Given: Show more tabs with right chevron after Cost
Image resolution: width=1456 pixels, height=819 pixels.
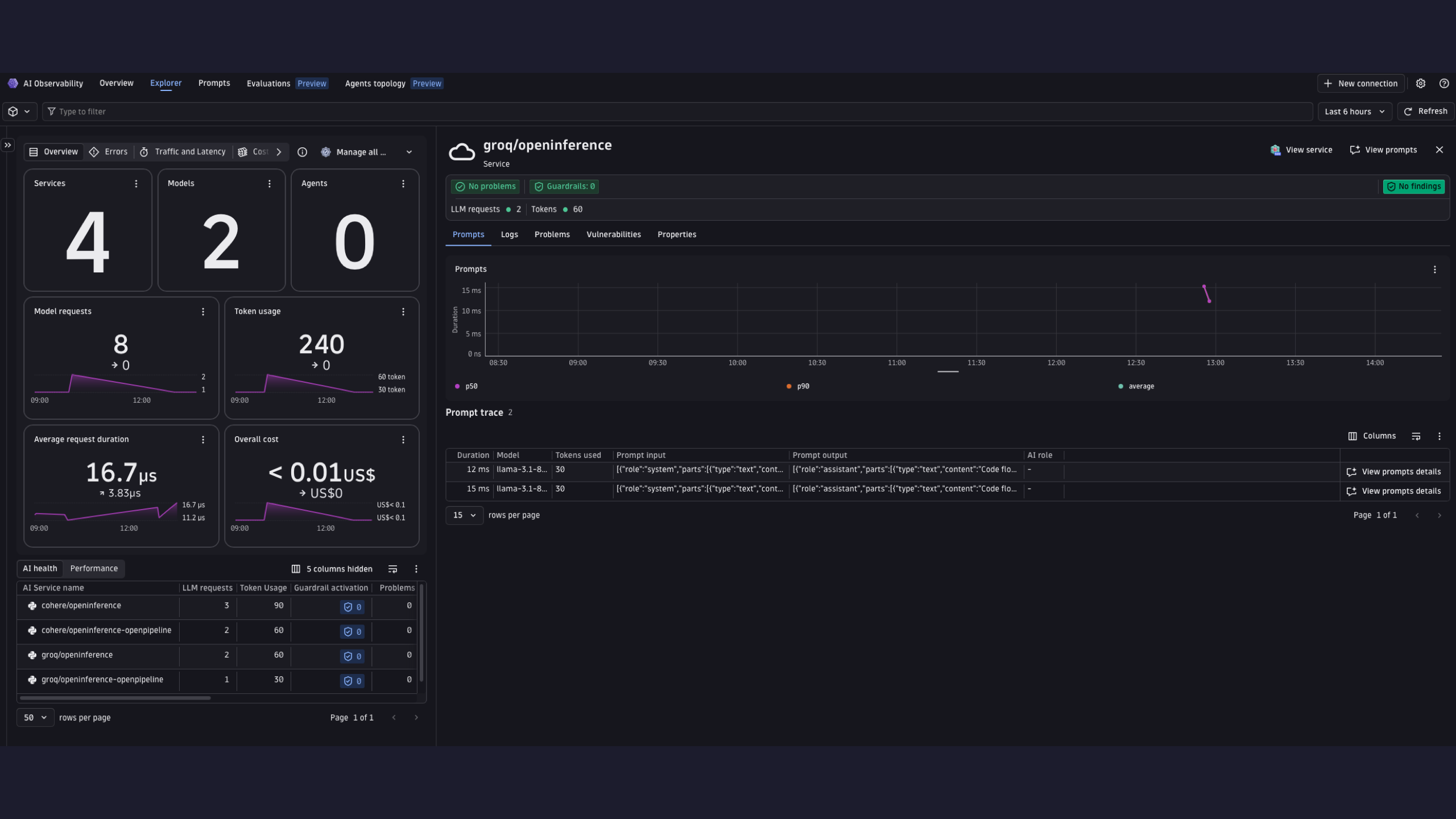Looking at the screenshot, I should coord(279,152).
